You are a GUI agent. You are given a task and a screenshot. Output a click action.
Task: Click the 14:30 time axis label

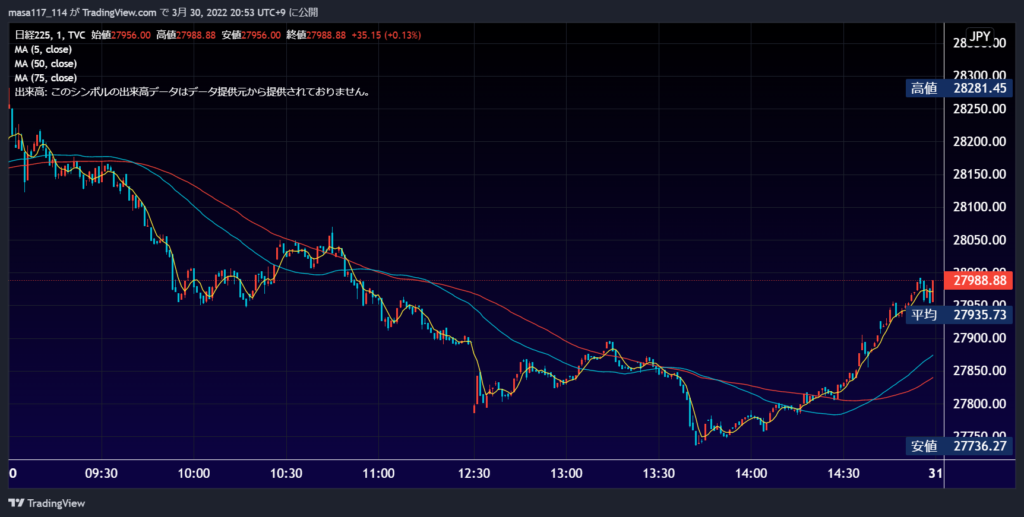(843, 474)
